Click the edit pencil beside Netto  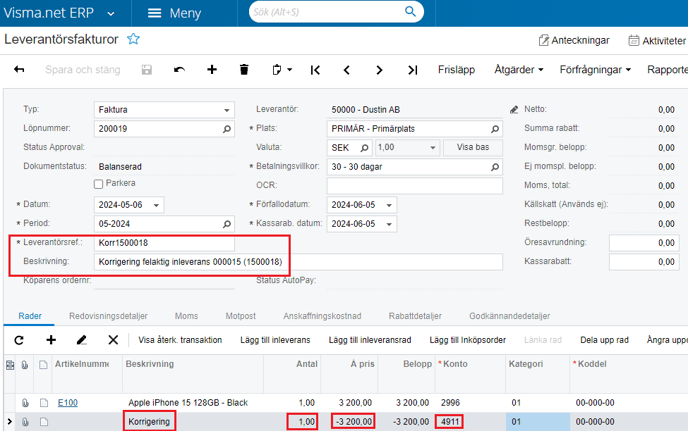[514, 110]
